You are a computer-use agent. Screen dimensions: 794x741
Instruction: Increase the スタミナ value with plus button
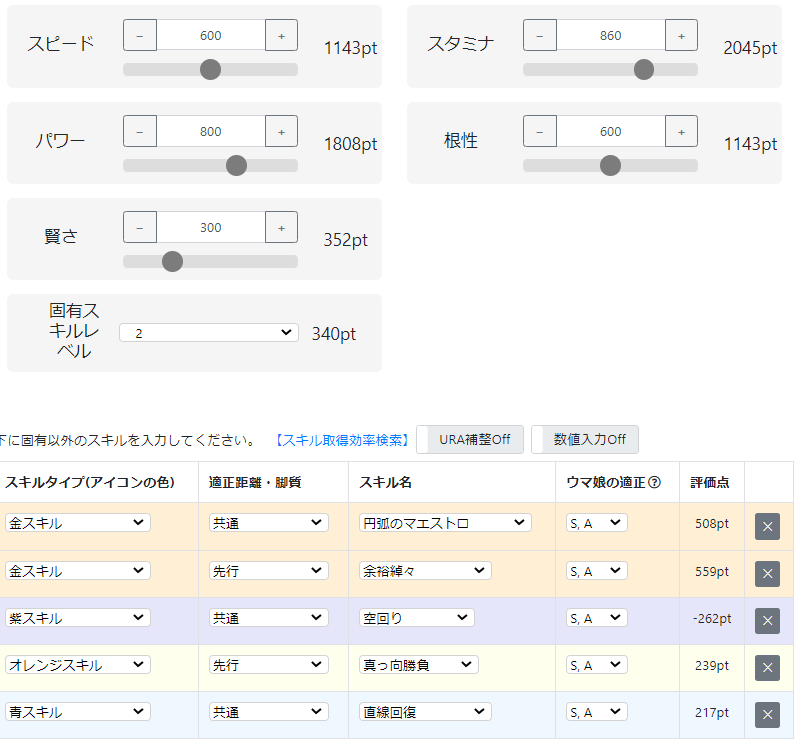pyautogui.click(x=682, y=35)
